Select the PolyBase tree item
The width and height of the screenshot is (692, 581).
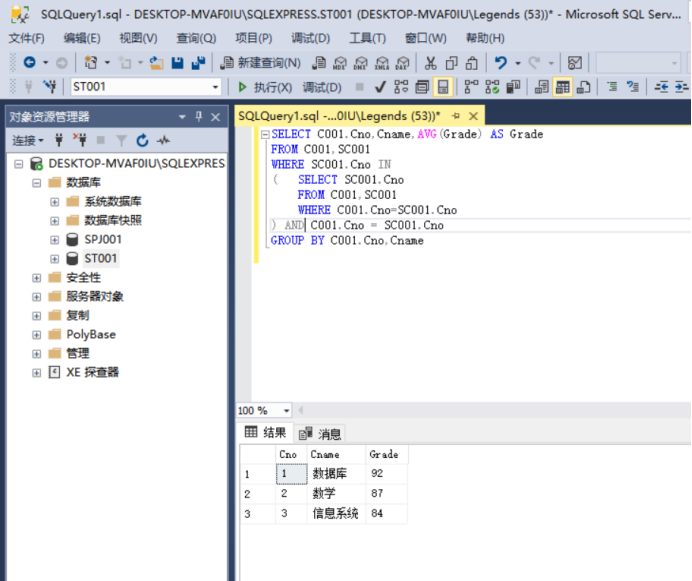(91, 334)
